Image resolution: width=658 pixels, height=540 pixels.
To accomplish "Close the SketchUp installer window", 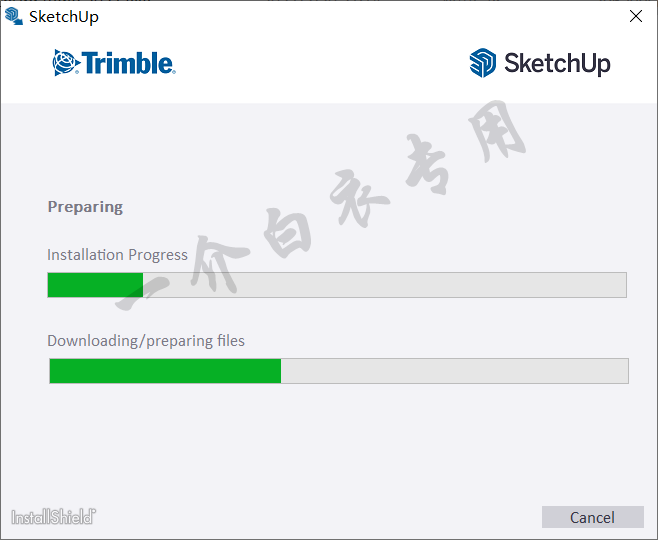I will (636, 16).
